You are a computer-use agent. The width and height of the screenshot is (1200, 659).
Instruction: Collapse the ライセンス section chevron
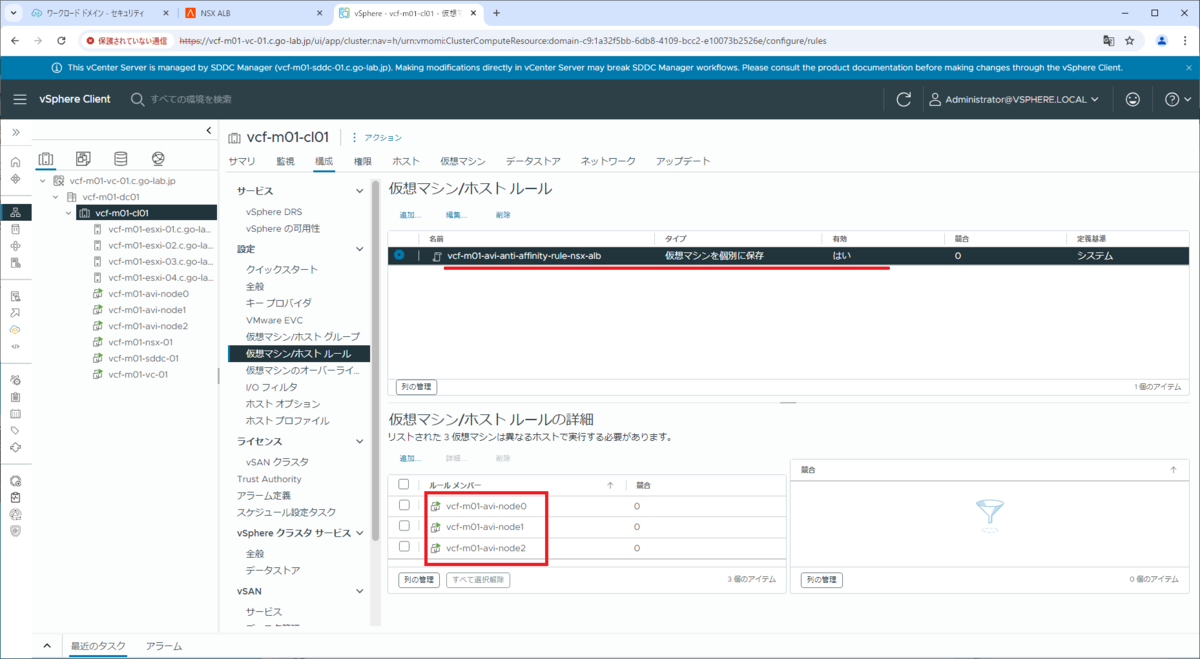tap(360, 441)
